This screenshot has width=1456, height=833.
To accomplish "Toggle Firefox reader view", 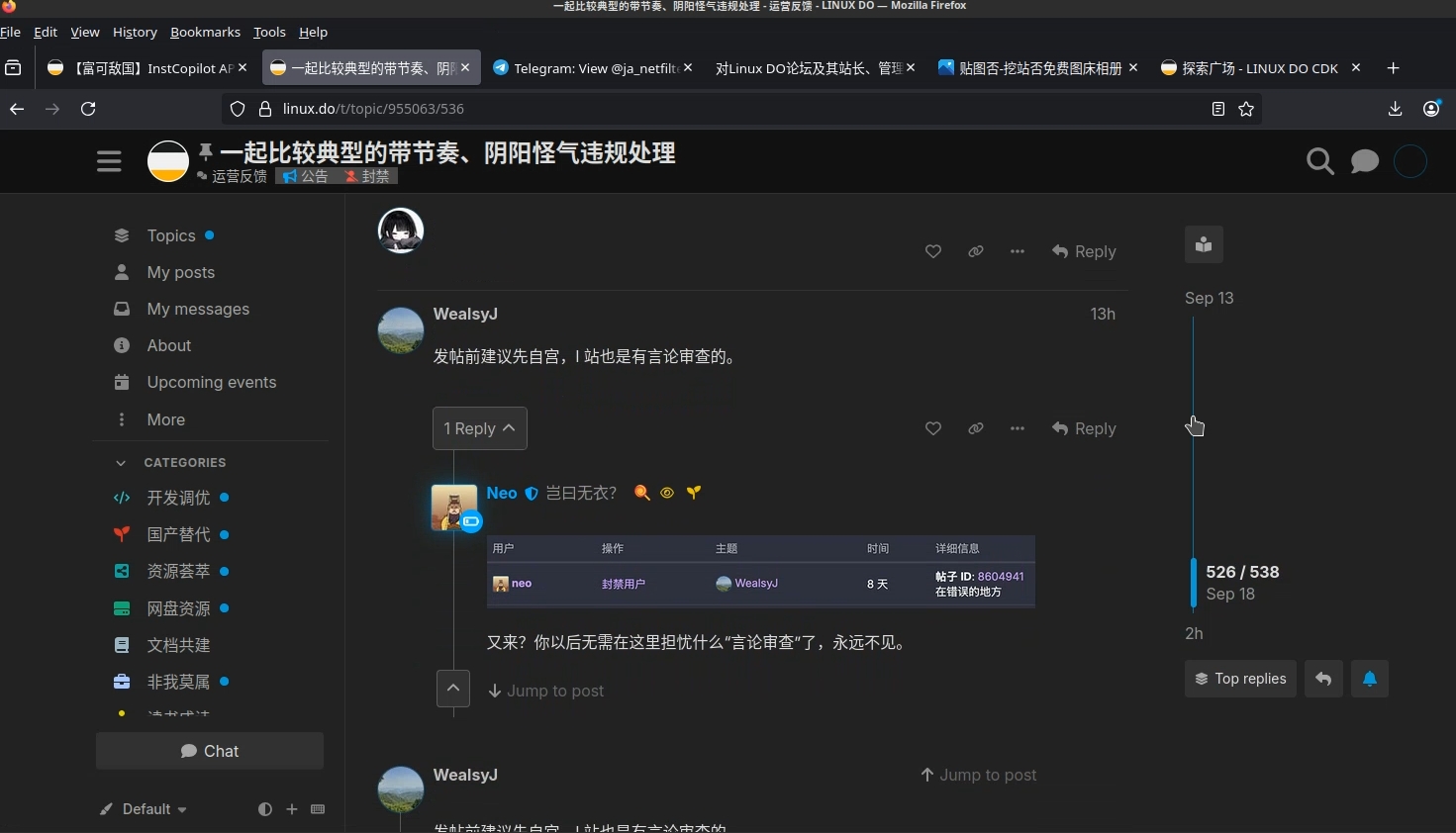I will (1218, 109).
